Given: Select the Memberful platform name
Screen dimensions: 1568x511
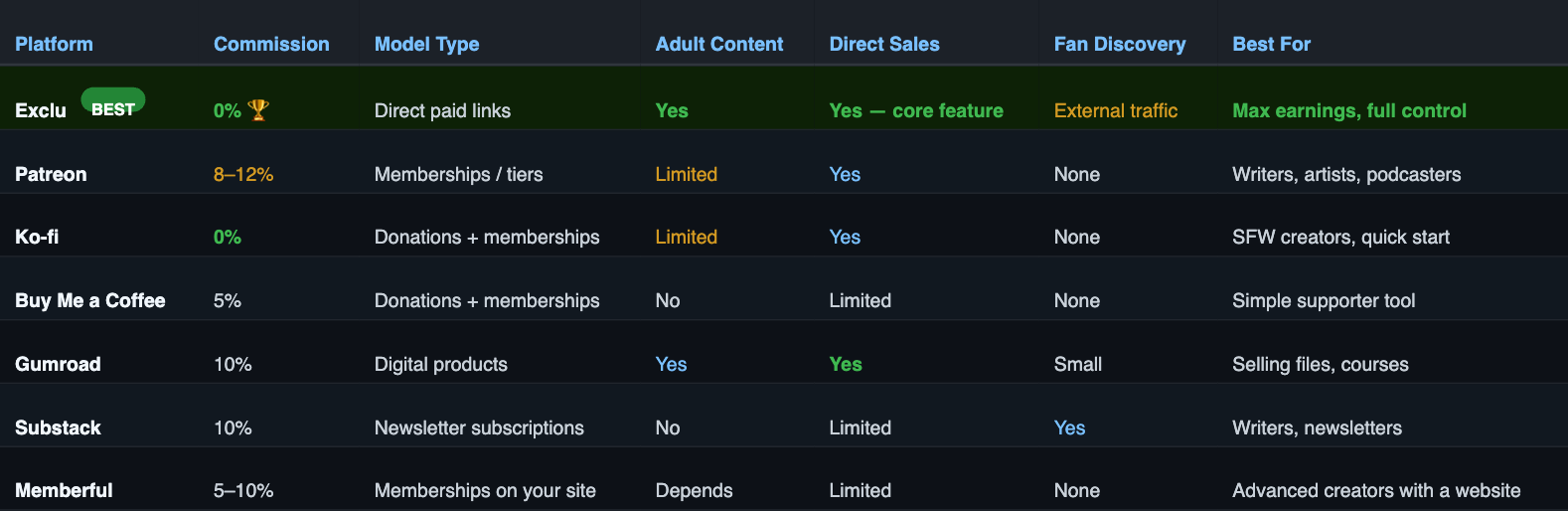Looking at the screenshot, I should pyautogui.click(x=64, y=490).
